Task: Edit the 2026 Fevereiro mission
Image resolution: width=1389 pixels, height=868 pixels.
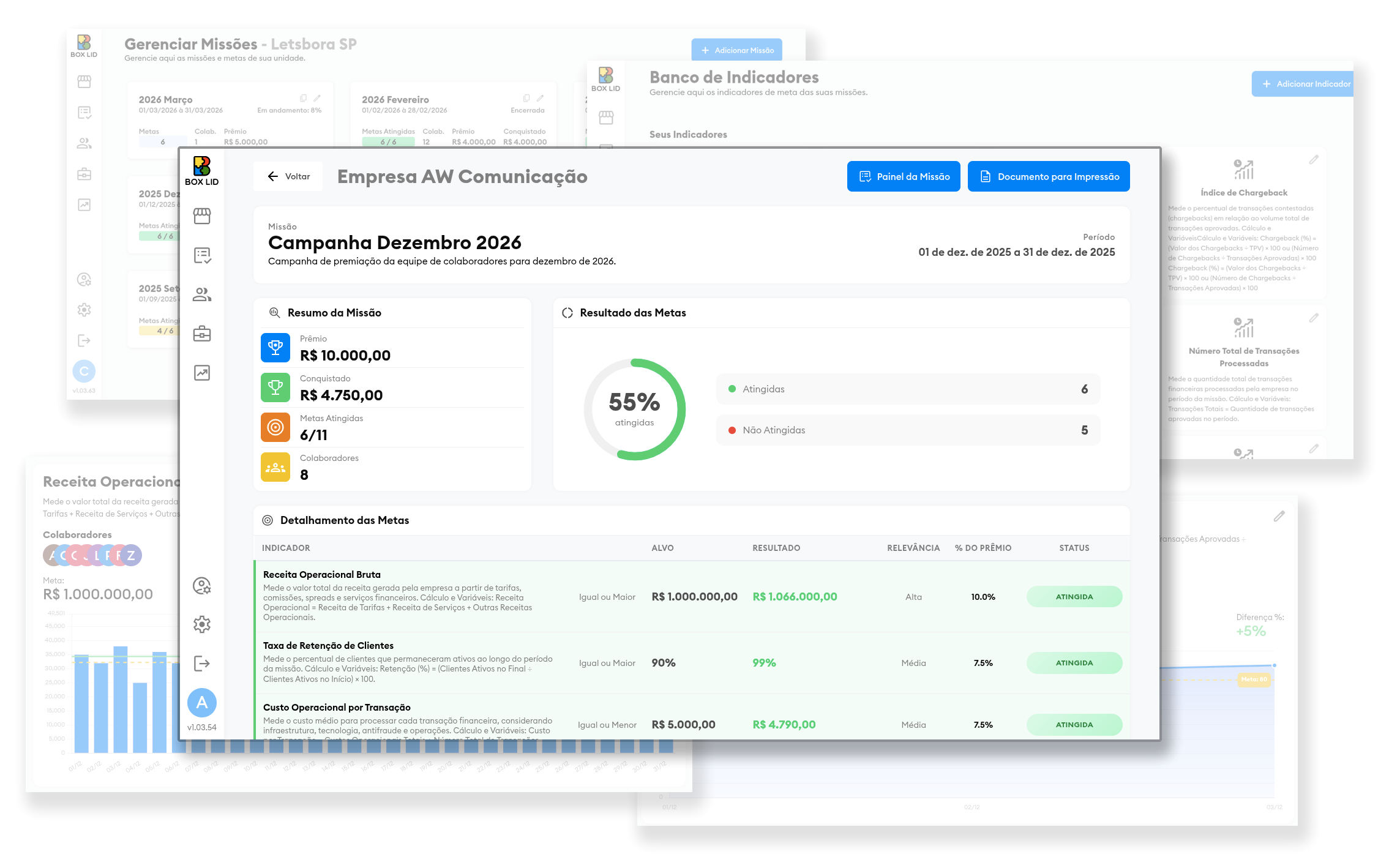Action: pyautogui.click(x=540, y=98)
